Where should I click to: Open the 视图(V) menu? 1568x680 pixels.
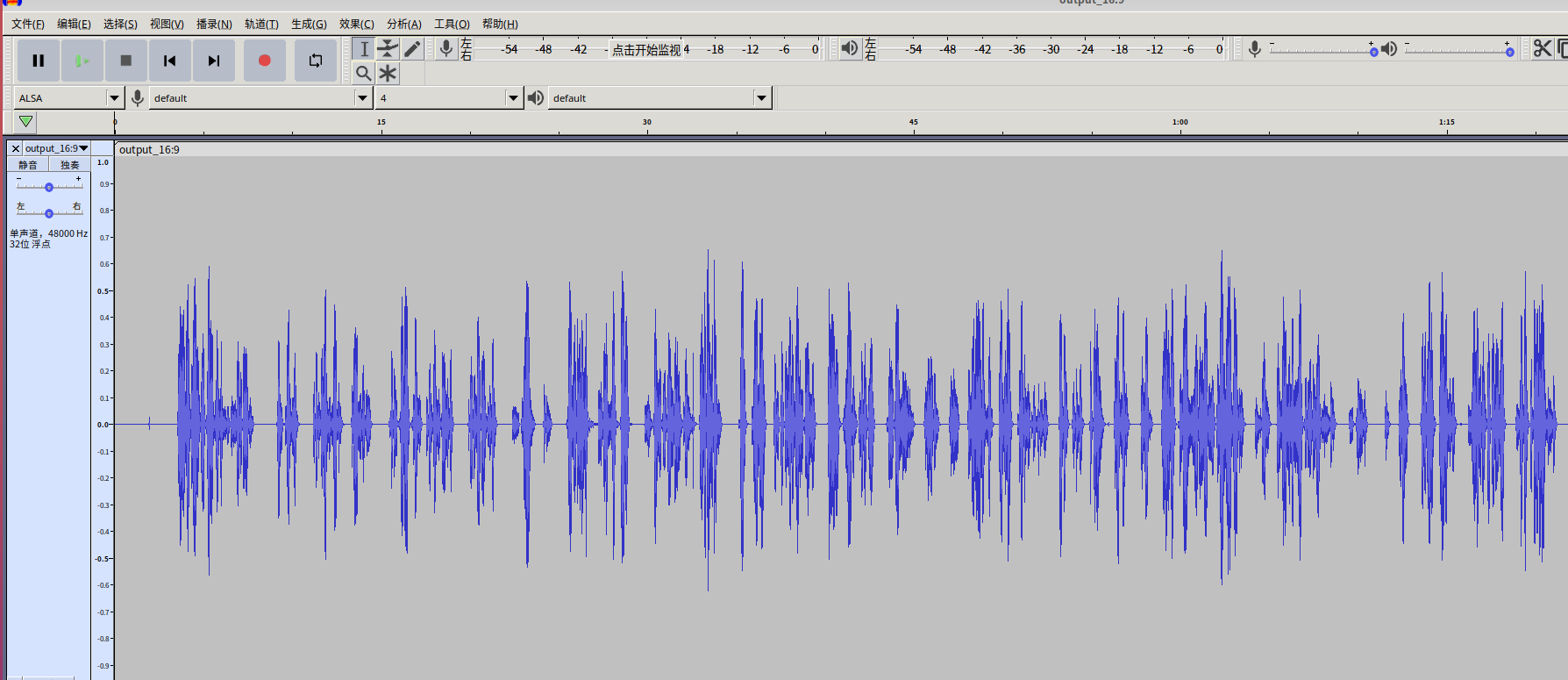[x=167, y=25]
